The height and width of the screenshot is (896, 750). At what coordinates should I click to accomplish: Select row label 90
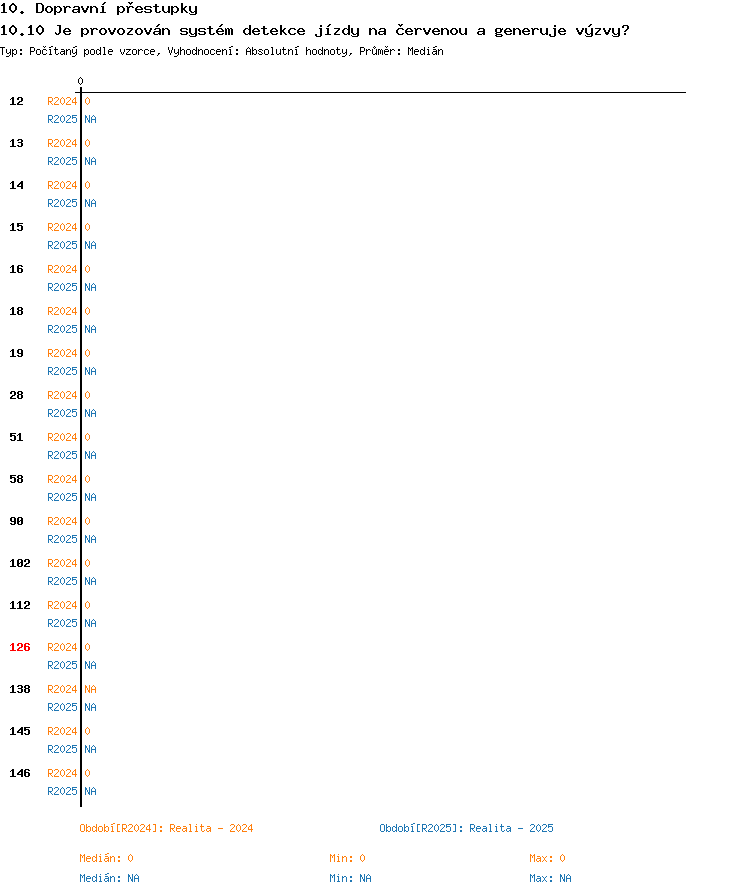click(x=16, y=521)
